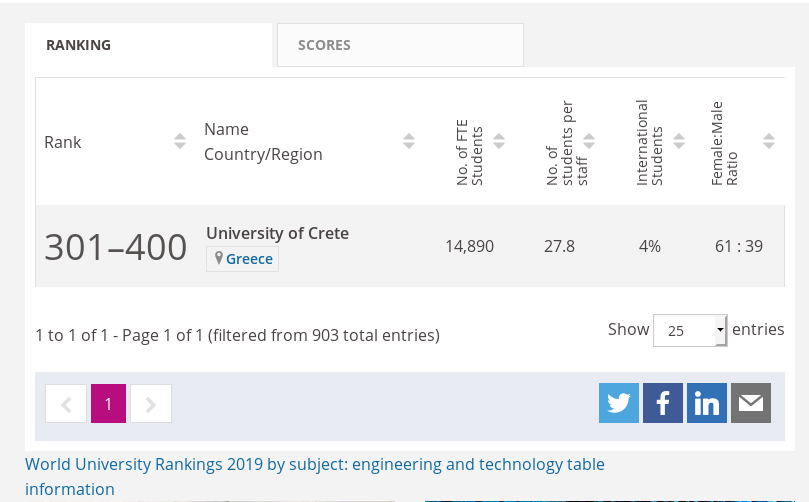
Task: Open World University Rankings 2019 engineering link
Action: click(315, 477)
